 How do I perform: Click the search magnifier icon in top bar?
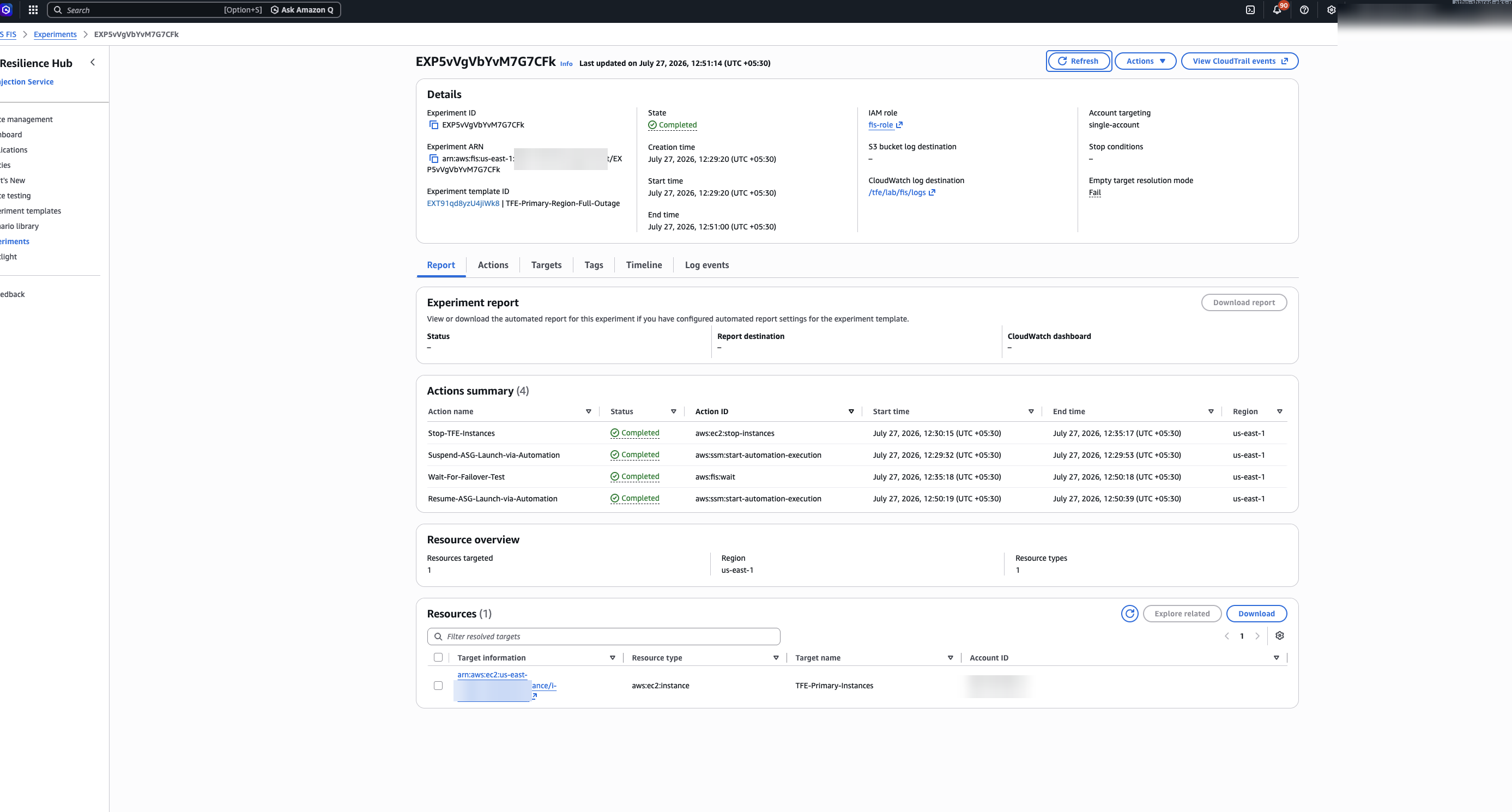(x=58, y=10)
